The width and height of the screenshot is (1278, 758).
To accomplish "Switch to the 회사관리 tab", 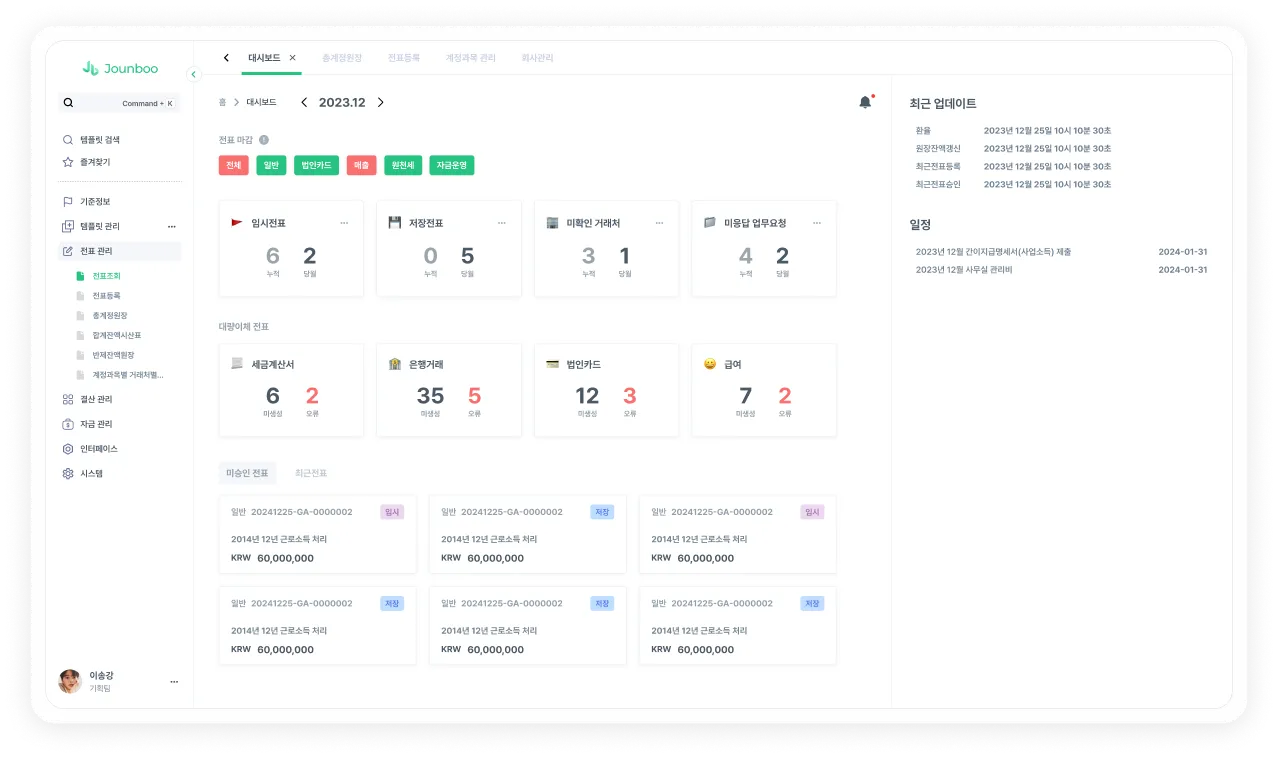I will click(537, 58).
